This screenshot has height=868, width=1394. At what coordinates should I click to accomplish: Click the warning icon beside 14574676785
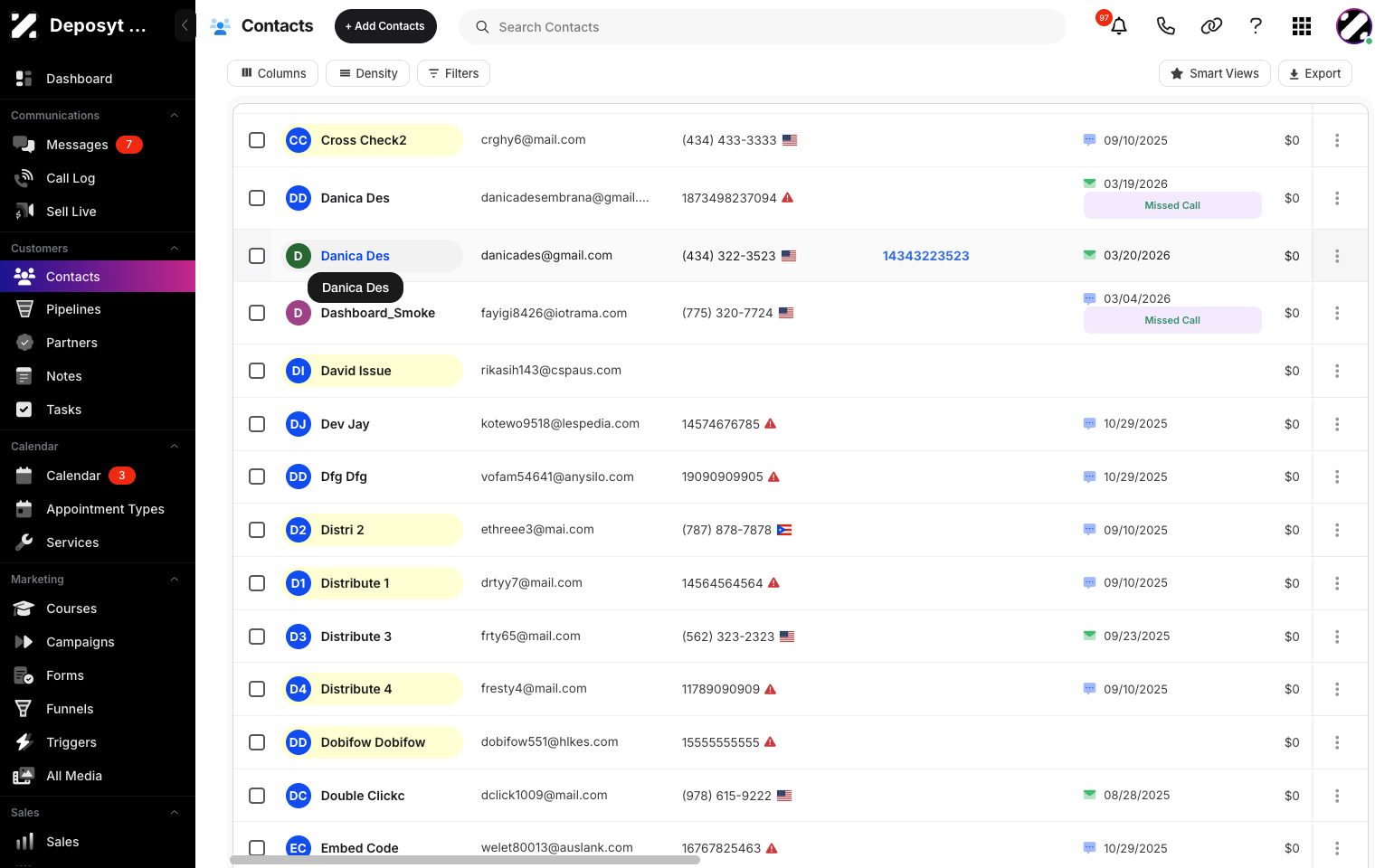point(771,423)
